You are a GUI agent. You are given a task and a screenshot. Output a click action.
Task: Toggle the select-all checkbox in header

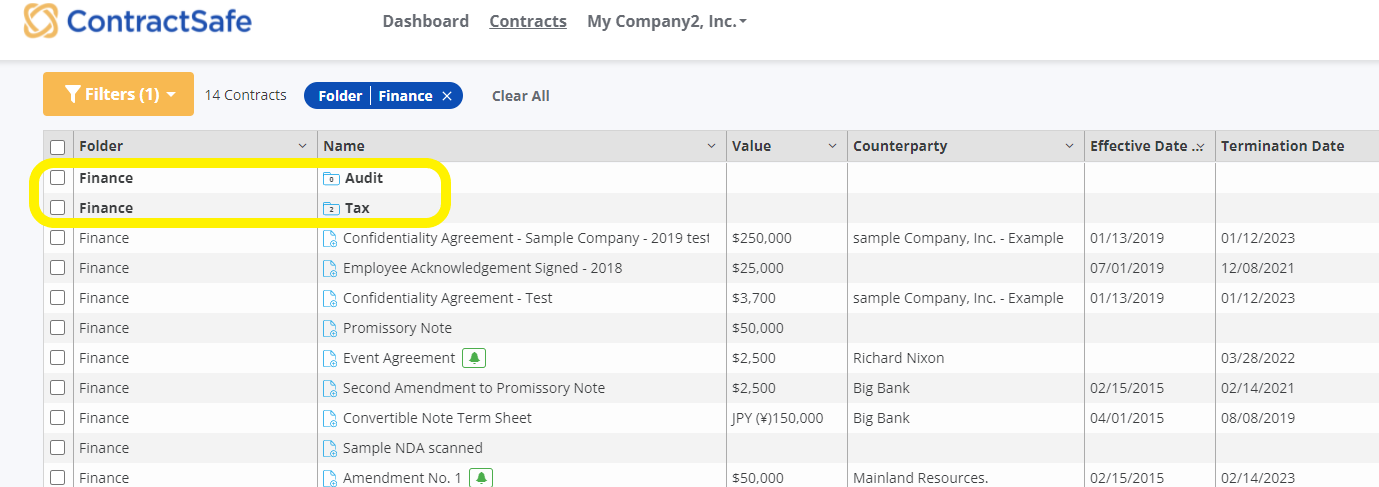58,147
